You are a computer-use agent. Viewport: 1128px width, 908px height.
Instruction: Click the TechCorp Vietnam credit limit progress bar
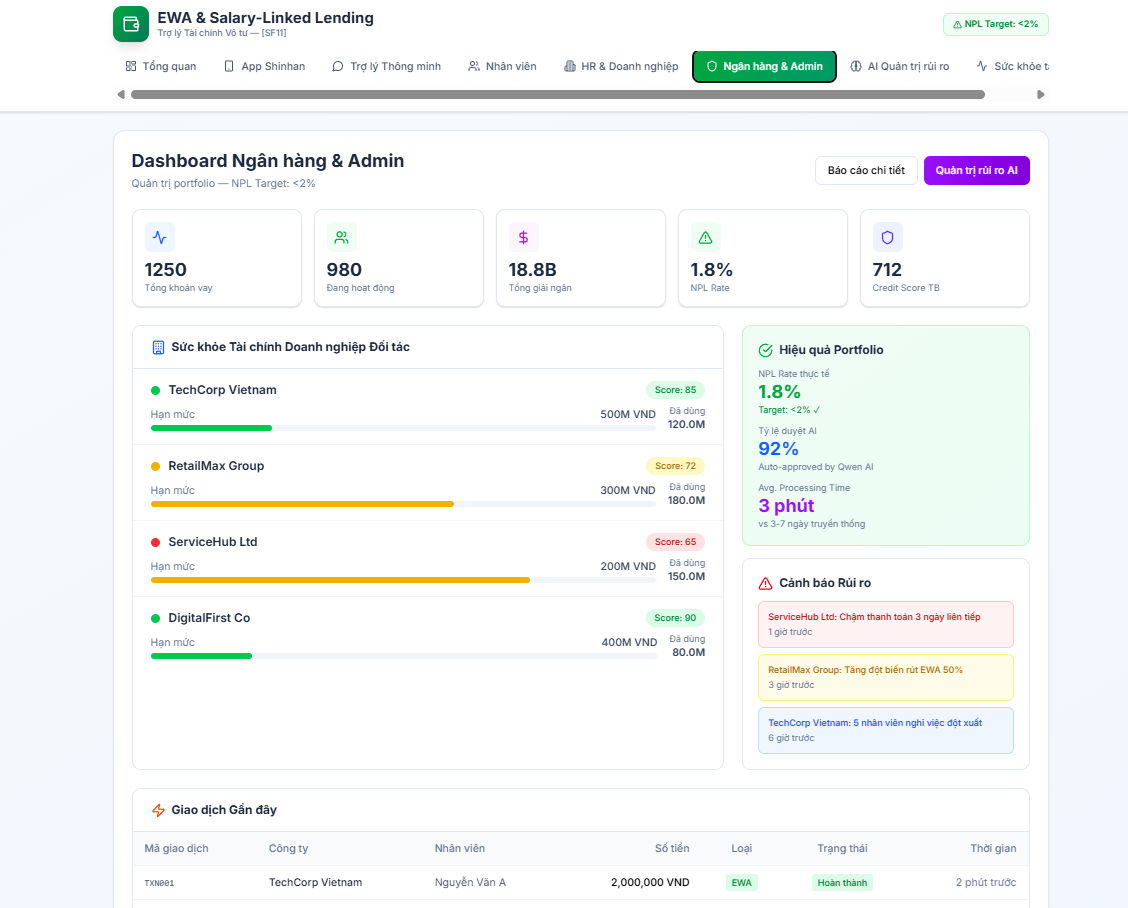click(403, 428)
